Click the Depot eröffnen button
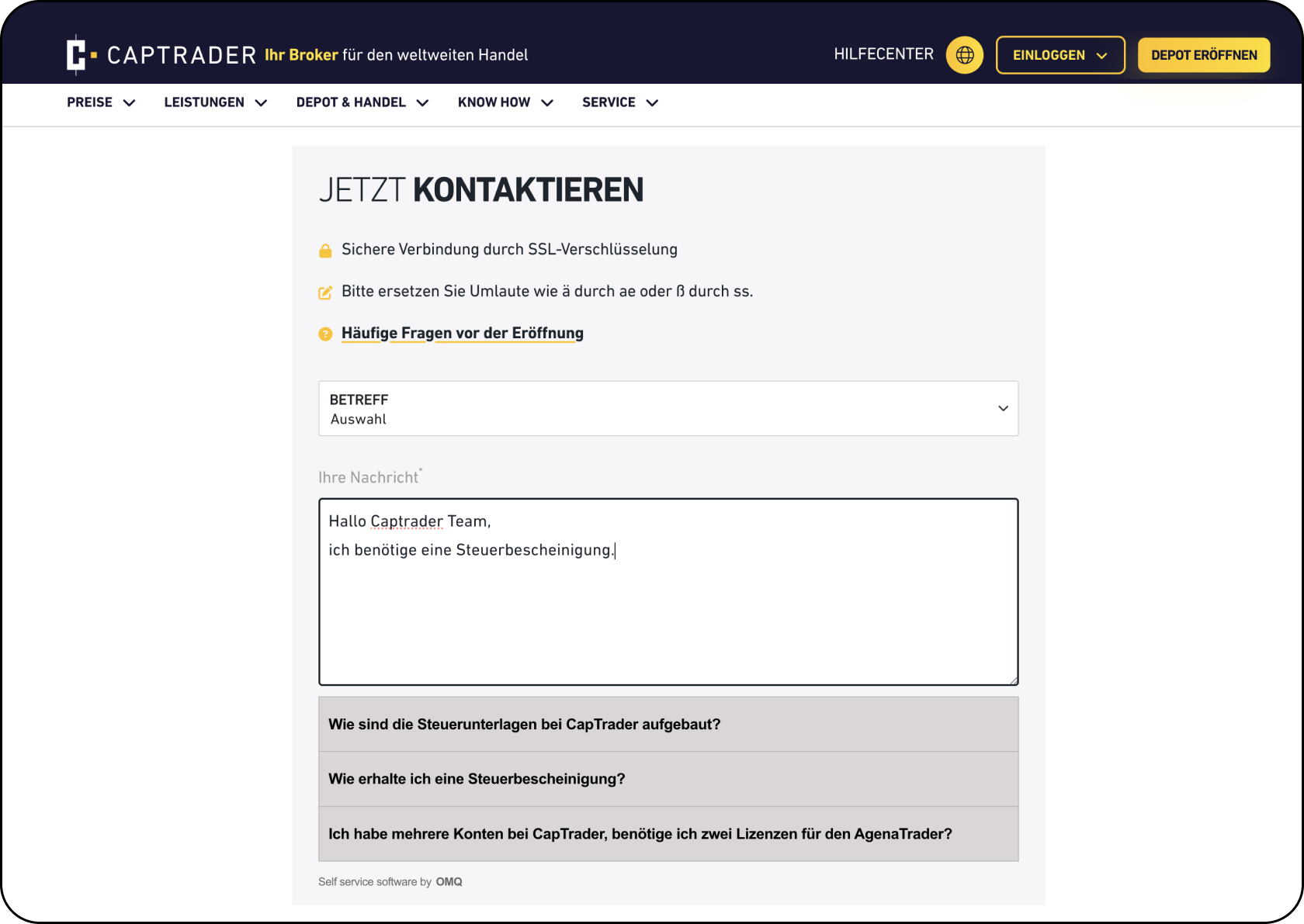The image size is (1304, 924). tap(1203, 55)
